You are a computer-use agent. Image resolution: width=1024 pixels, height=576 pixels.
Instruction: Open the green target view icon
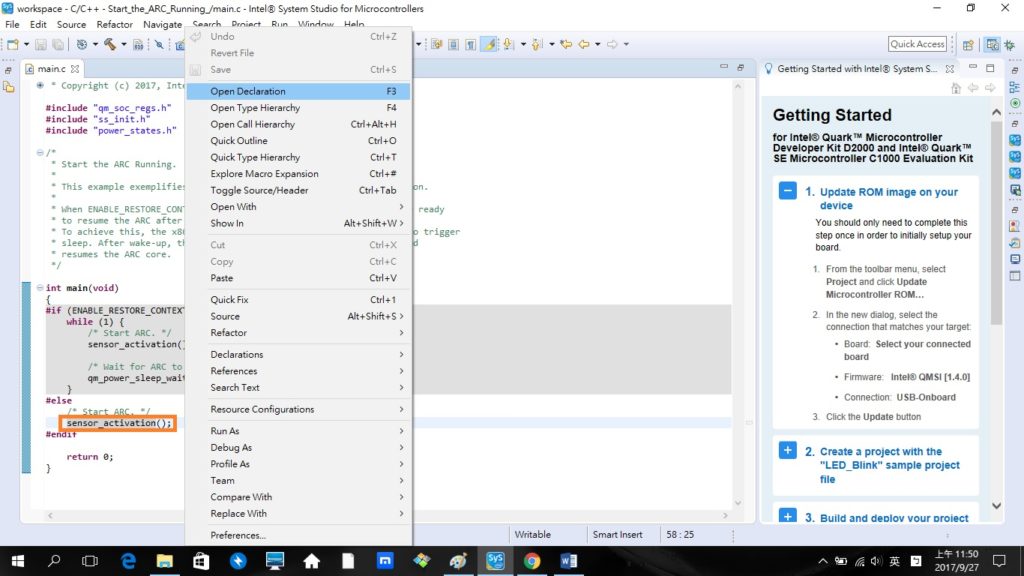point(1014,103)
